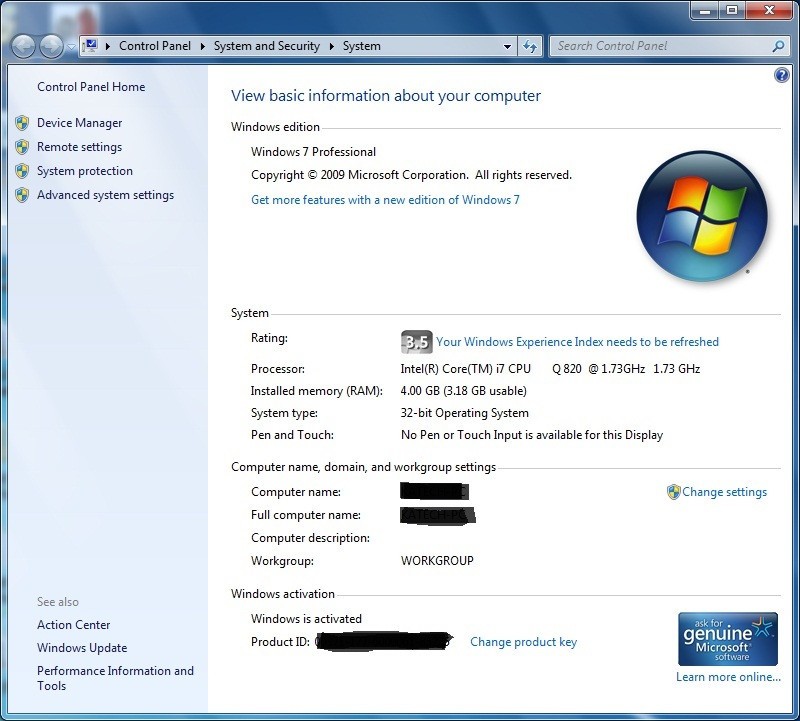Open Device Manager
The width and height of the screenshot is (800, 721).
coord(80,123)
